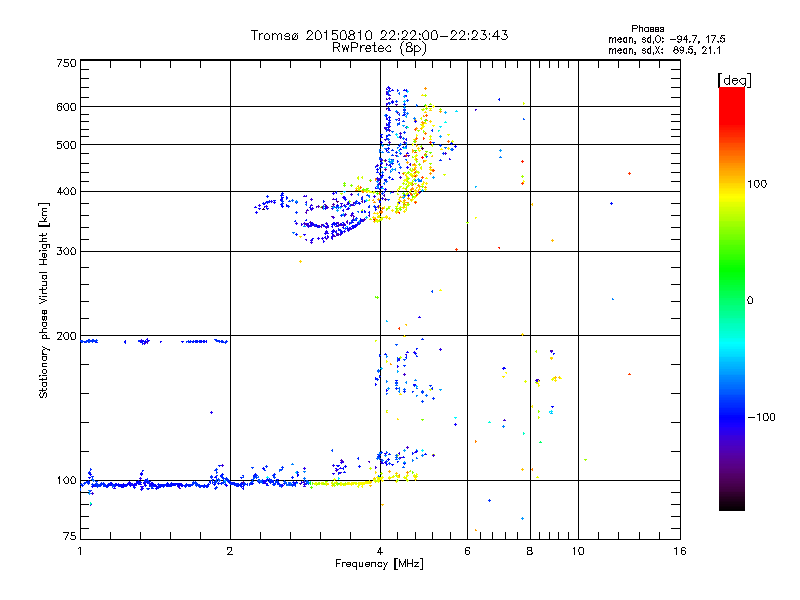Click the '100' colorbar tick label
Viewport: 800px width, 600px height.
[757, 184]
